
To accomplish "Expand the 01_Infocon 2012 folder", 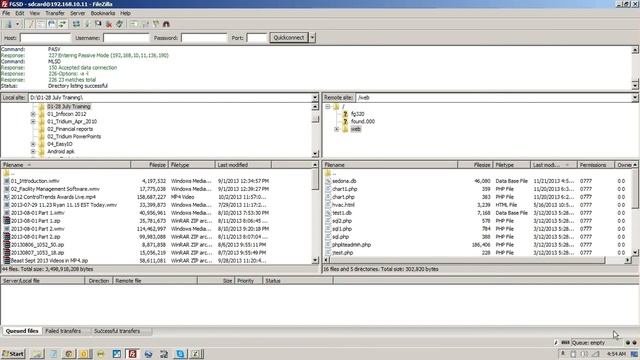I will 33,114.
